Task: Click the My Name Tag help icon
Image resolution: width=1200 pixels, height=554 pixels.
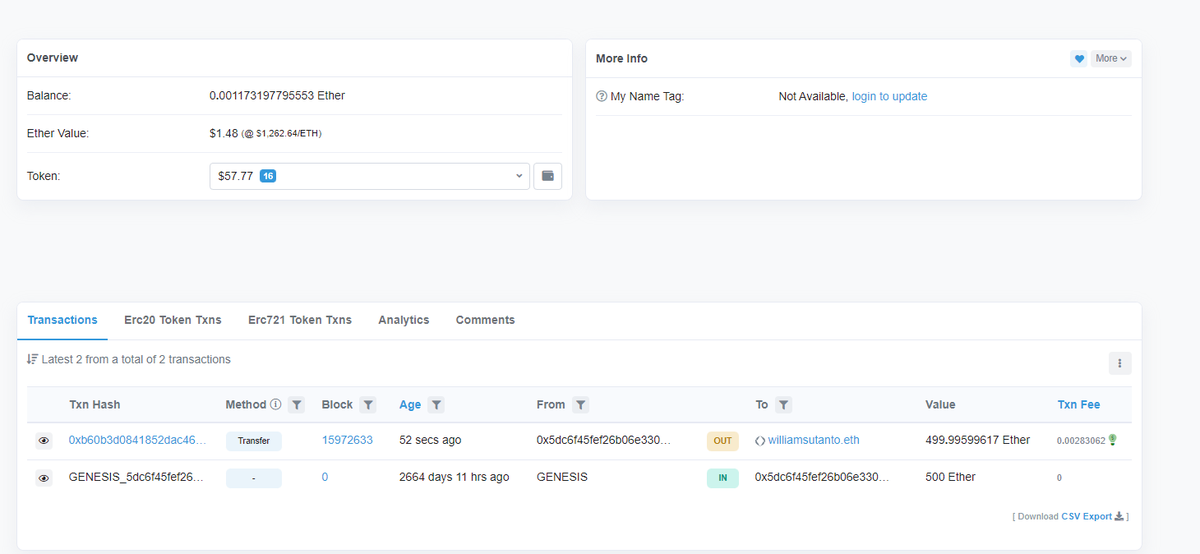Action: [x=601, y=97]
